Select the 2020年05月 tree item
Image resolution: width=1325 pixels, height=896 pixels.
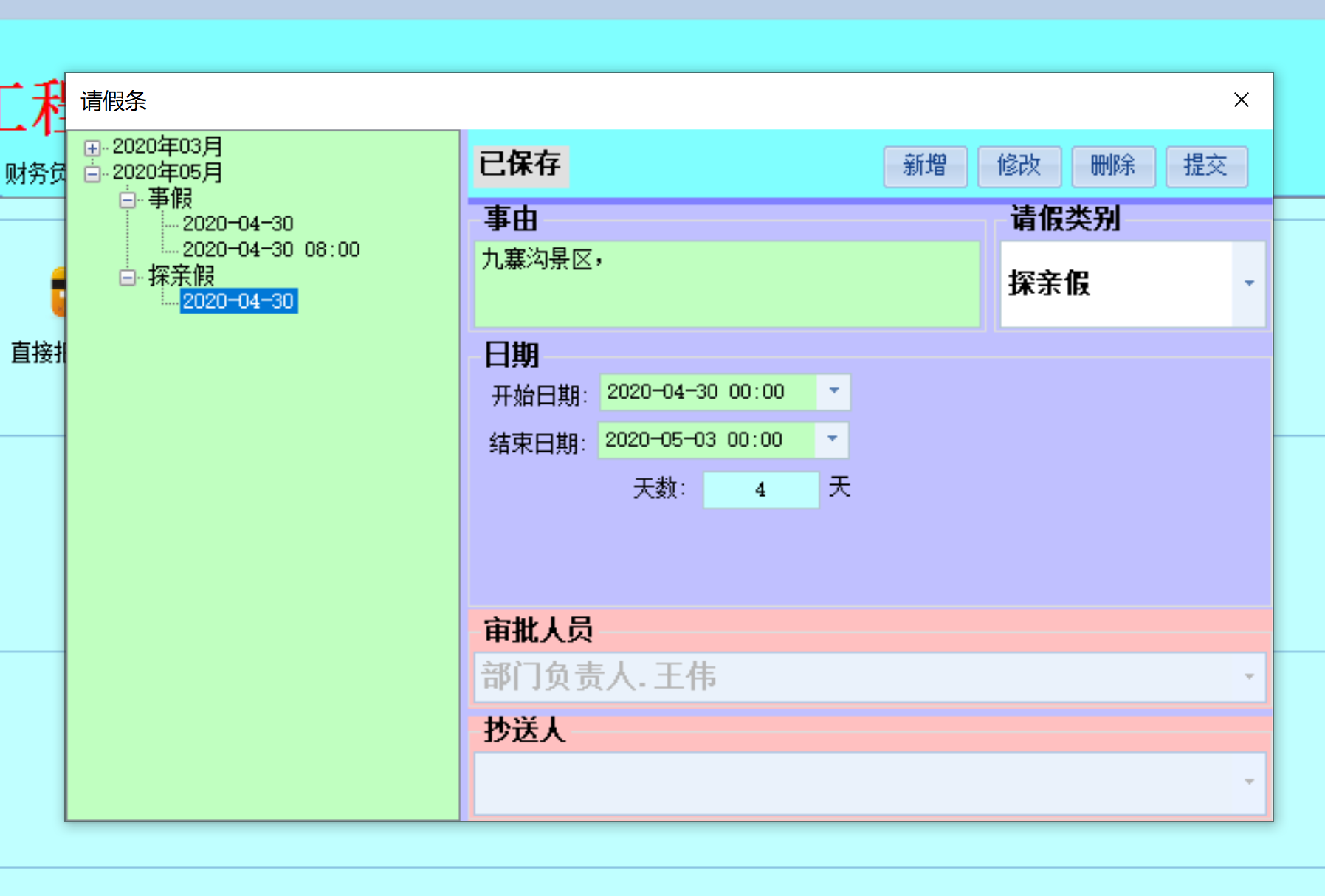pos(168,173)
